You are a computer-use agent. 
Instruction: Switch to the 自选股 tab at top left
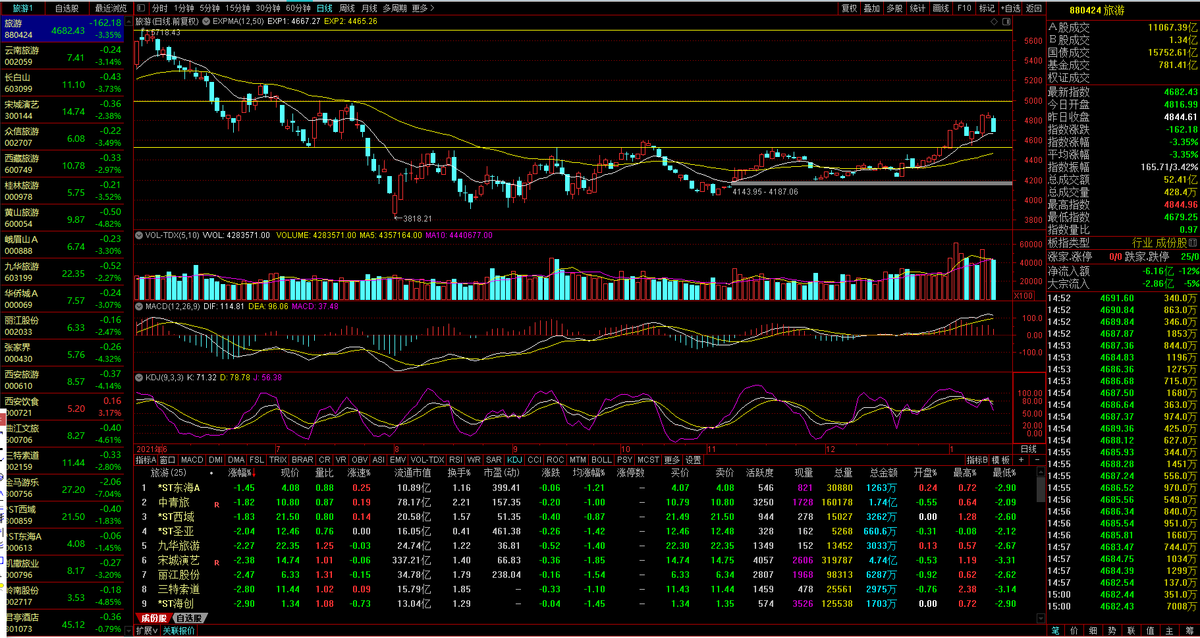[67, 8]
